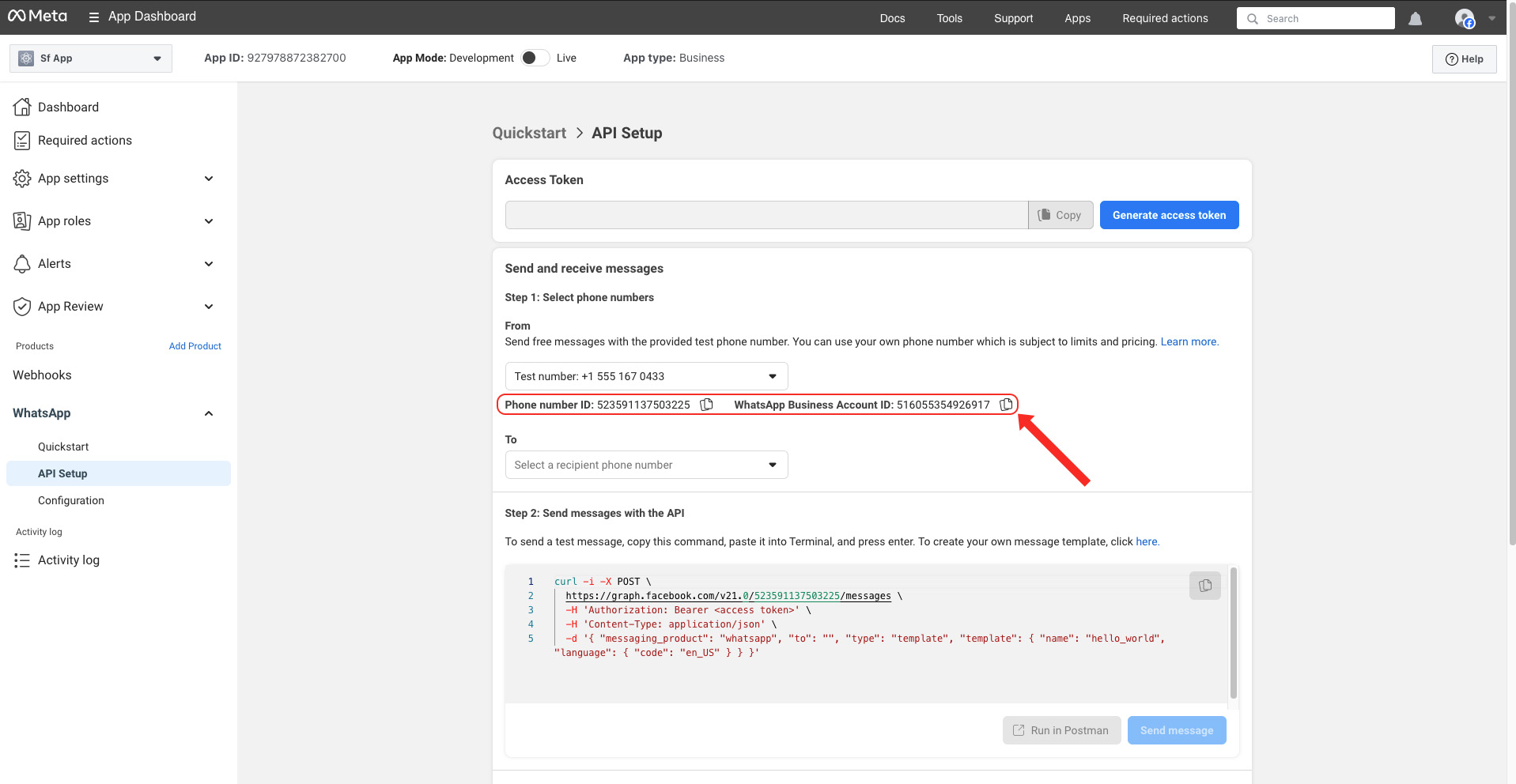The height and width of the screenshot is (784, 1516).
Task: Click Run in Postman button
Action: point(1061,730)
